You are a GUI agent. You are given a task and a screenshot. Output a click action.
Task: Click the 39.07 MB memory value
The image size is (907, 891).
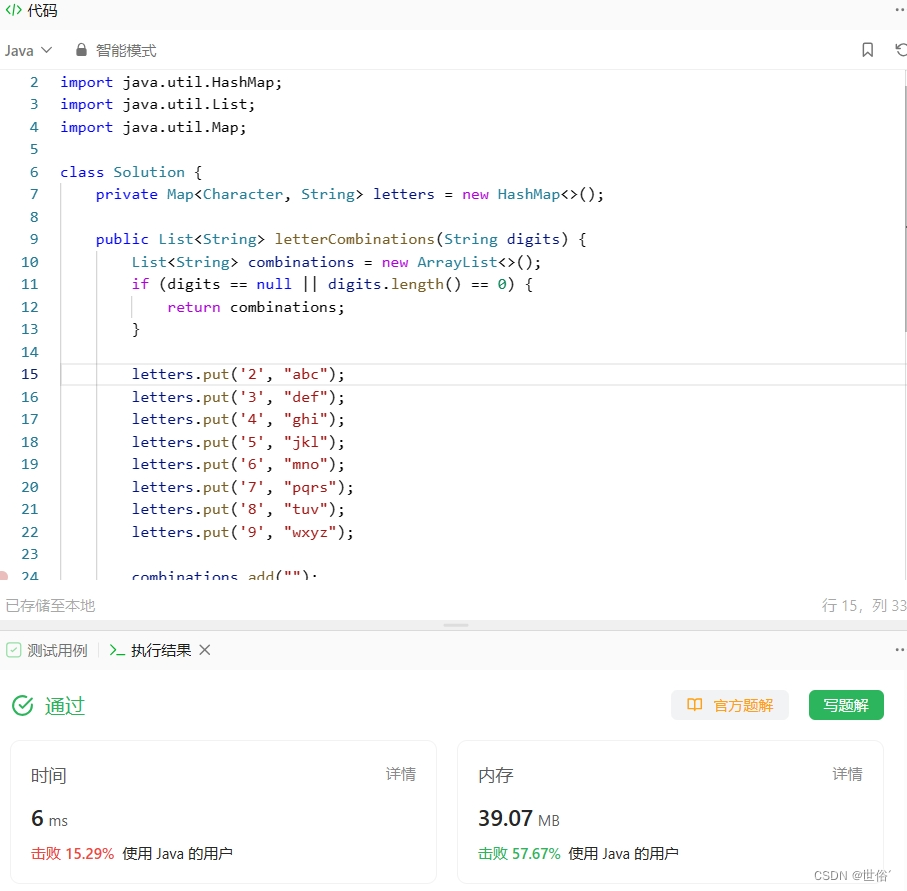pos(519,819)
